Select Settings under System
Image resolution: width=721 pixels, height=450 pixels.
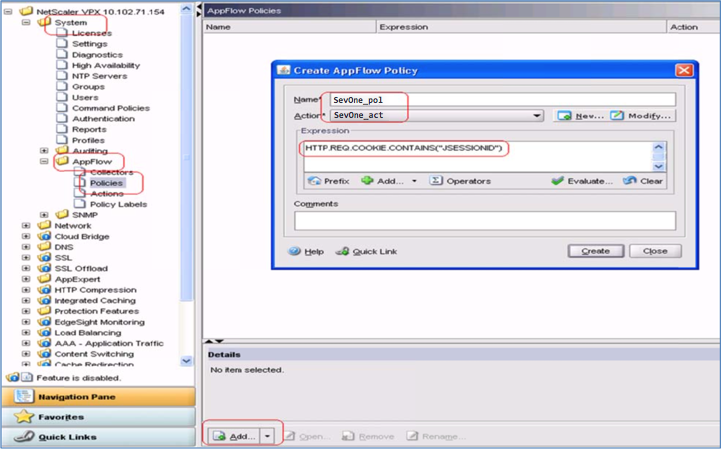click(90, 44)
